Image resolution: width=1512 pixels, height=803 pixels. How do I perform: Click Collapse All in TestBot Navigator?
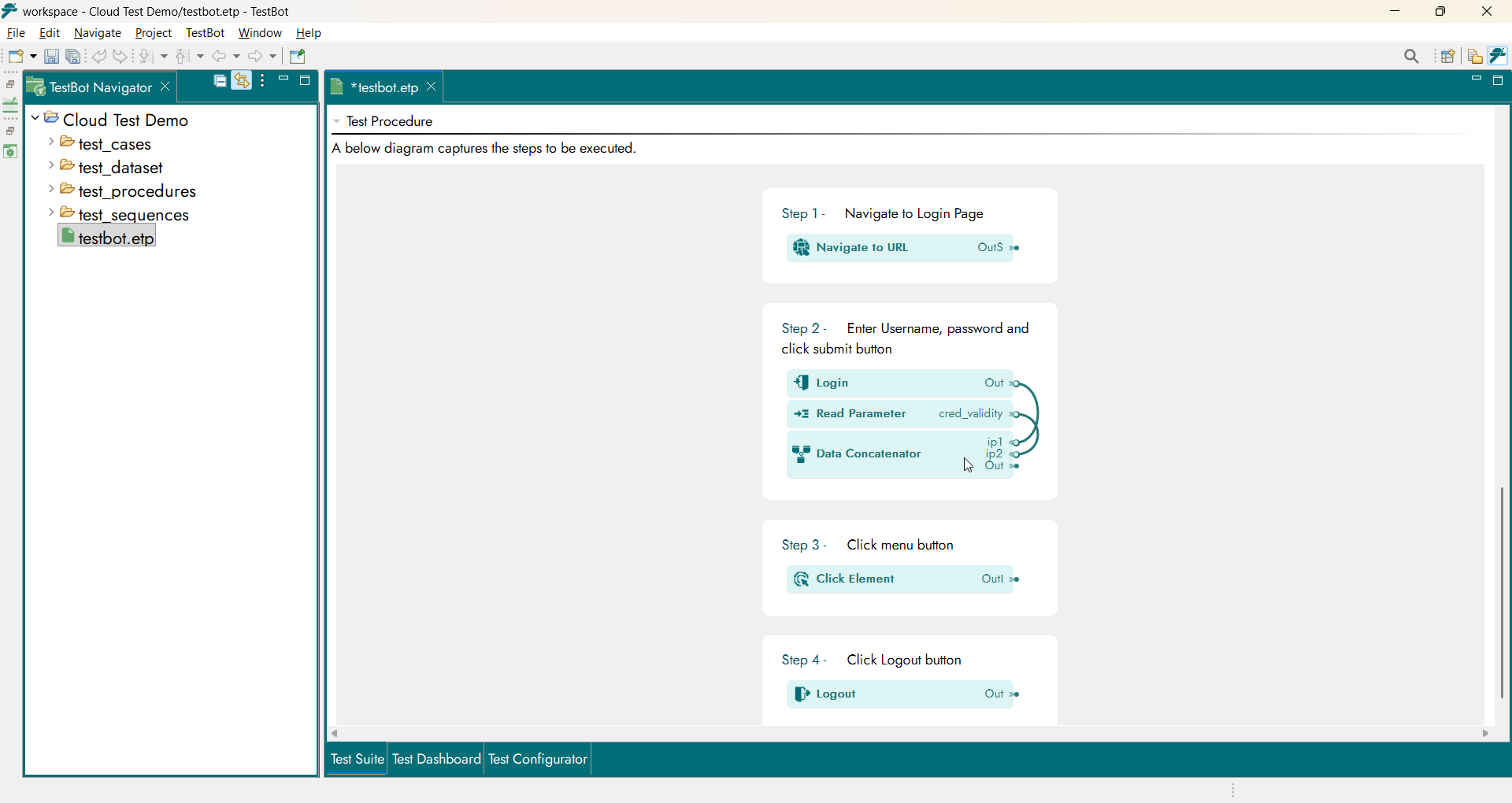(x=220, y=81)
